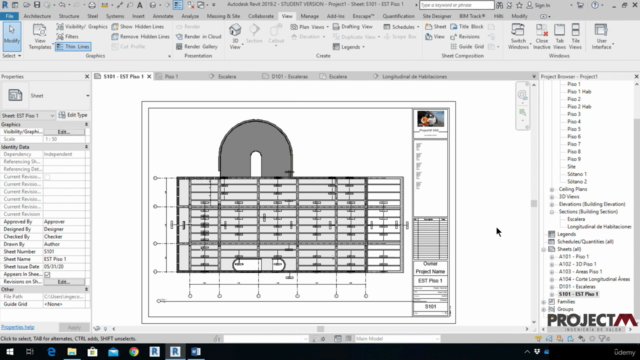Switch to D101 - Escaleras view tab
The width and height of the screenshot is (640, 360).
click(x=289, y=76)
